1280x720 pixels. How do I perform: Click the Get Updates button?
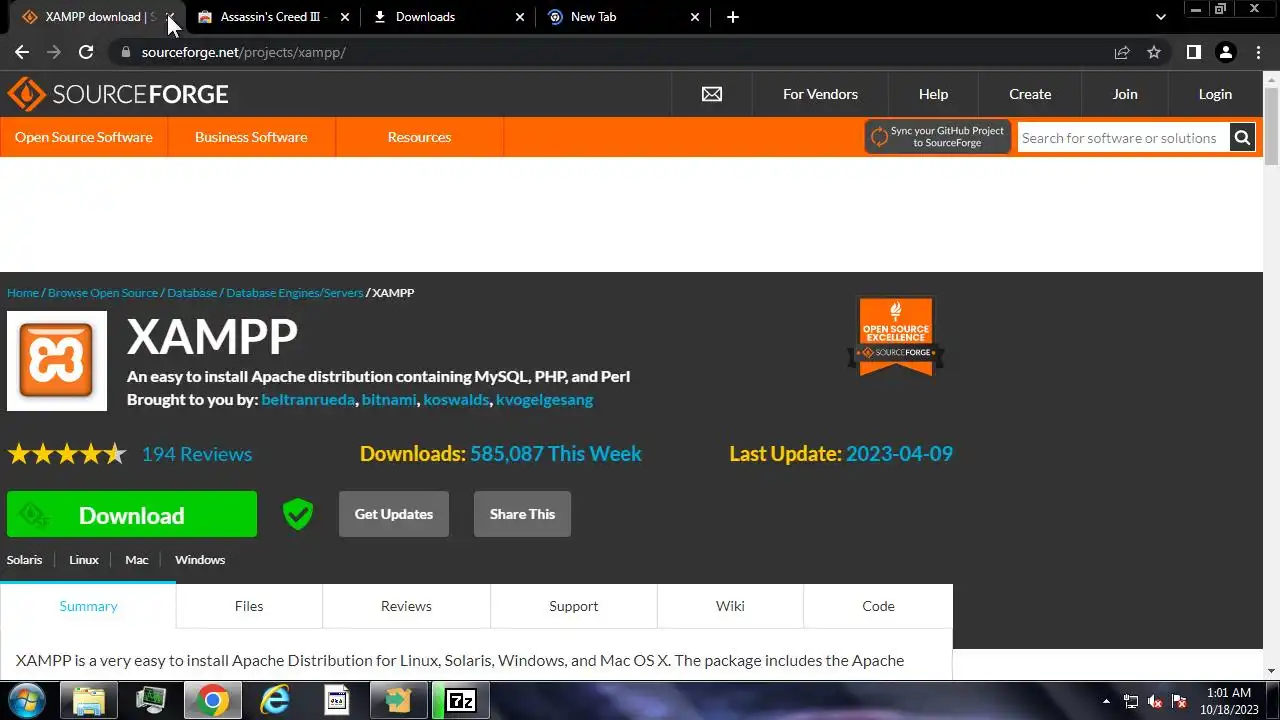(x=394, y=514)
